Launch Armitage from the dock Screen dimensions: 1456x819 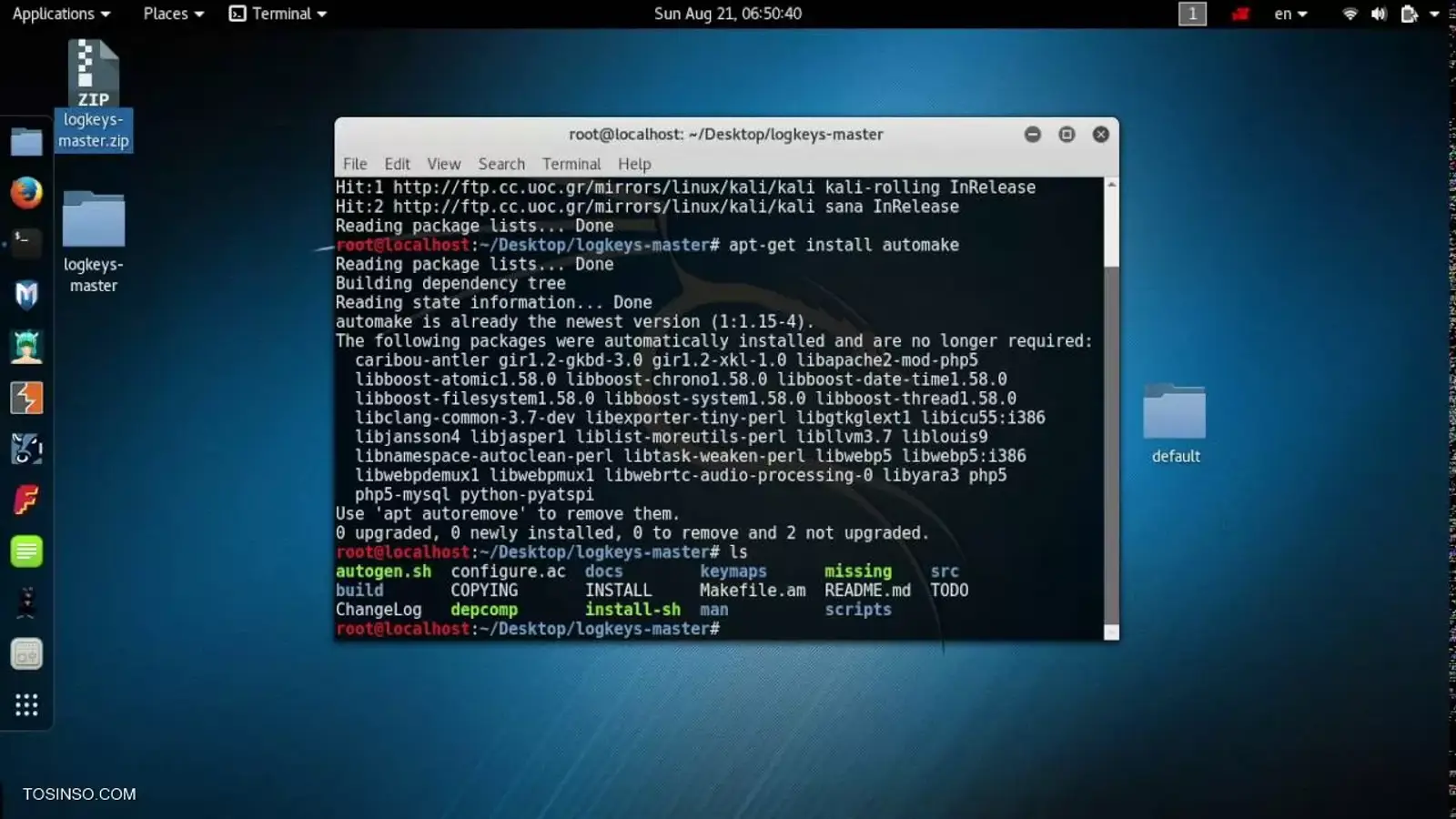coord(26,398)
